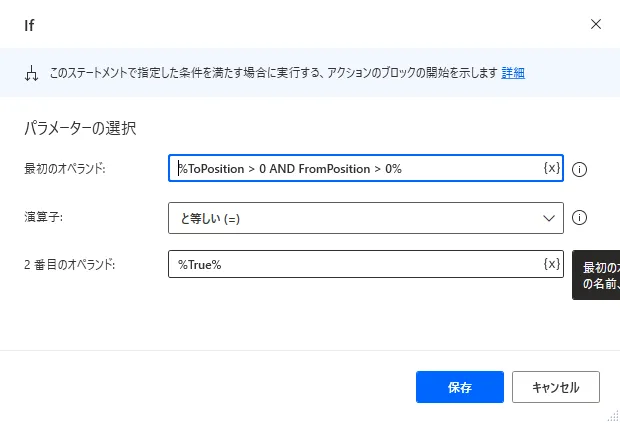Click the 演算子 label
Screen dimensions: 620x423
click(x=43, y=216)
